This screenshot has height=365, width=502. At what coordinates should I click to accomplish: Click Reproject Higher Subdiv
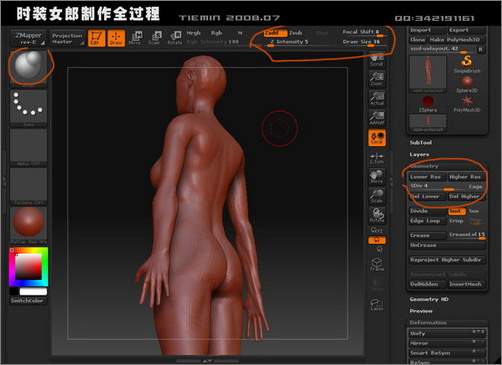447,260
